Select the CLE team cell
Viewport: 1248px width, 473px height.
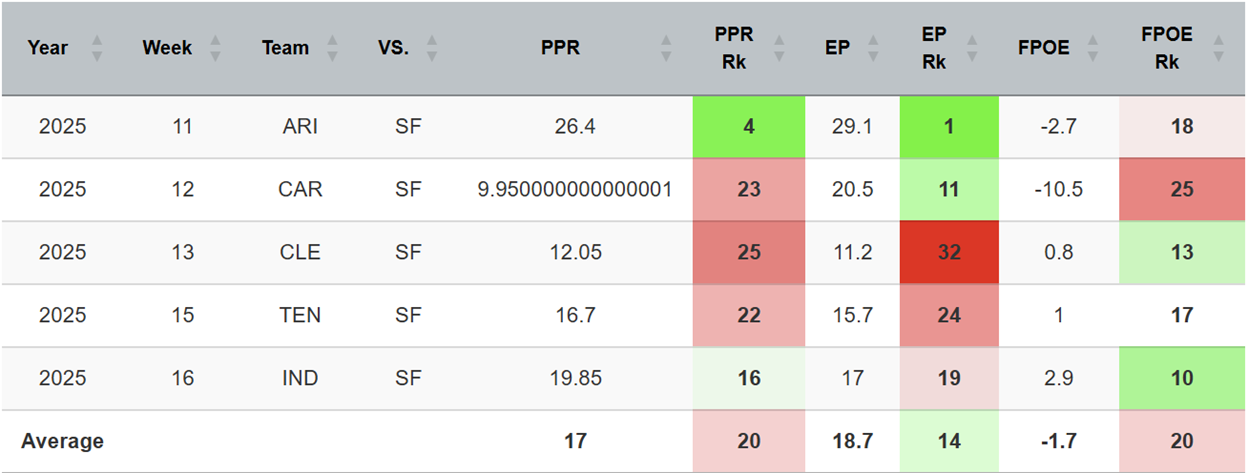pyautogui.click(x=301, y=253)
